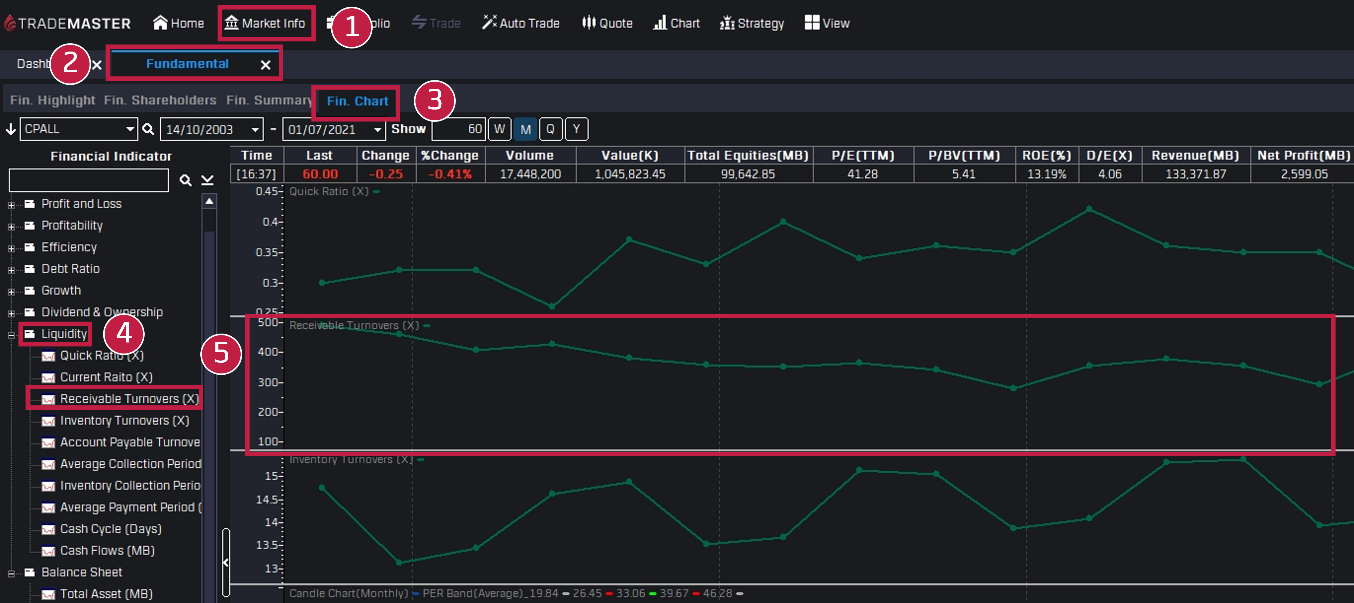This screenshot has width=1354, height=603.
Task: Click the Quote candlestick icon
Action: coord(588,23)
